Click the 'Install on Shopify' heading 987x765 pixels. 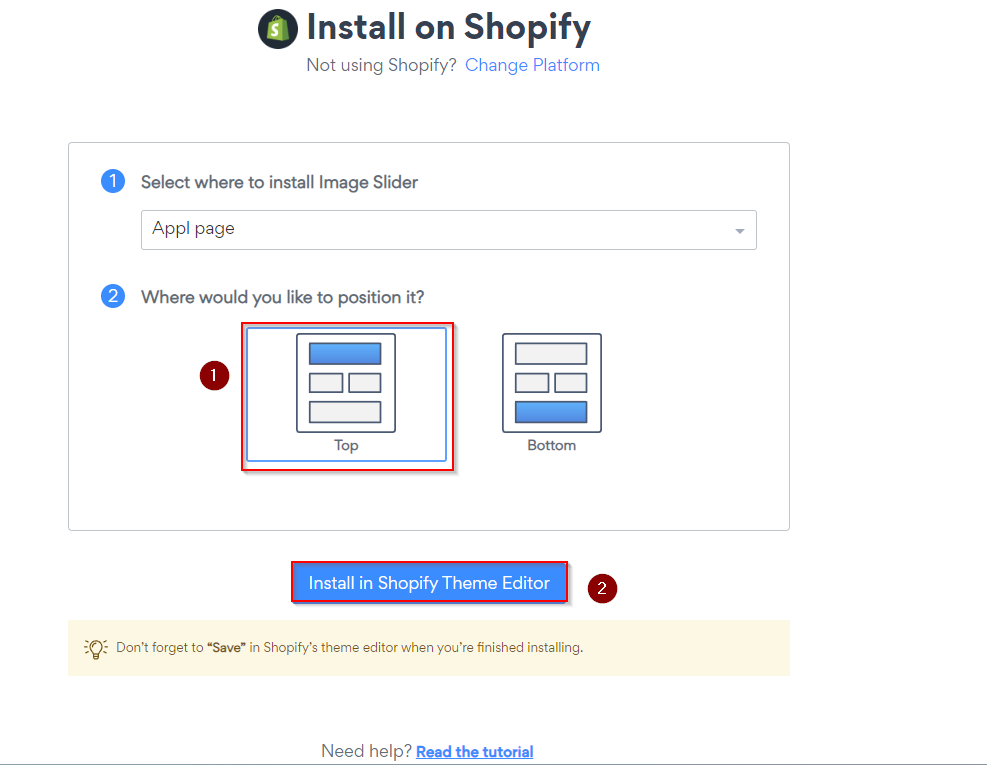[x=448, y=28]
